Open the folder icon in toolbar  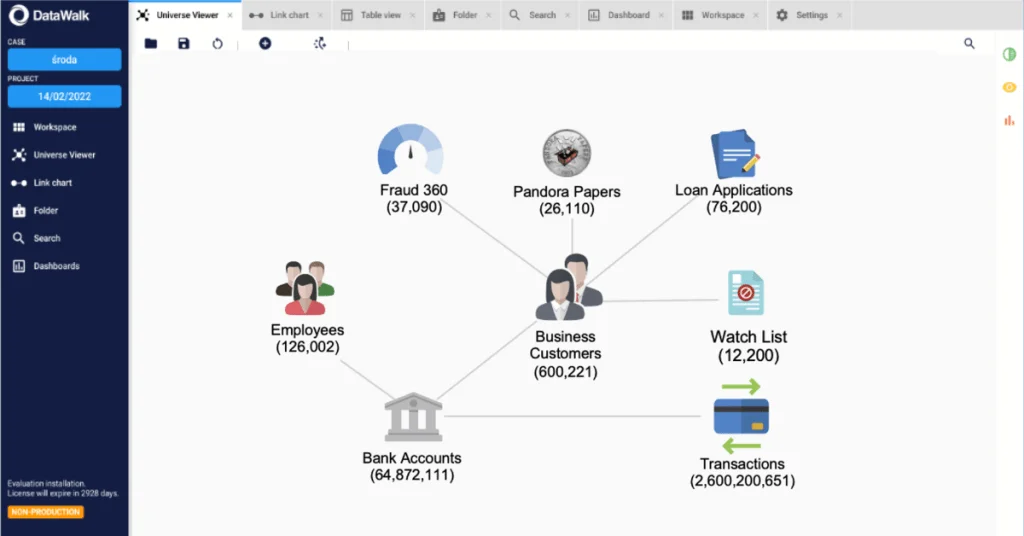click(x=151, y=44)
